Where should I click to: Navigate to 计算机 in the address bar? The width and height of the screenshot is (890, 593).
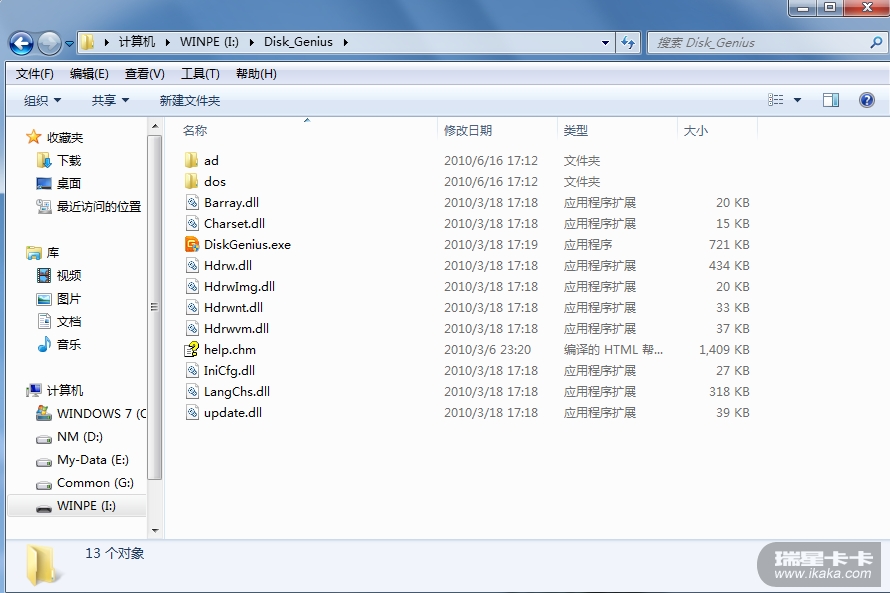pyautogui.click(x=136, y=42)
